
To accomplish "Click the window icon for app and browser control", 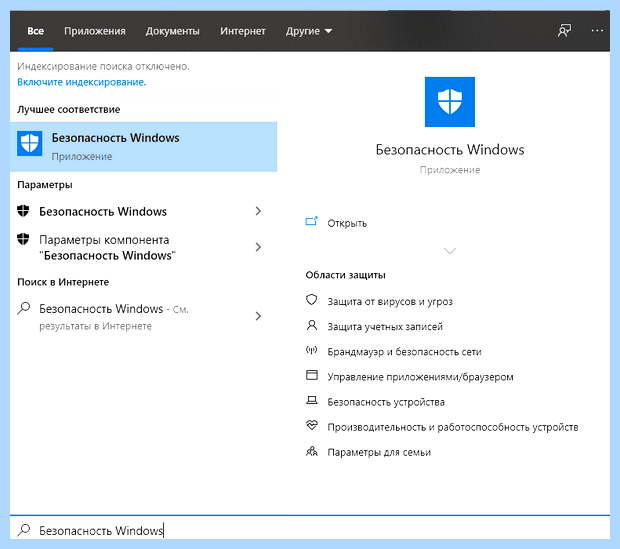I will (x=312, y=375).
